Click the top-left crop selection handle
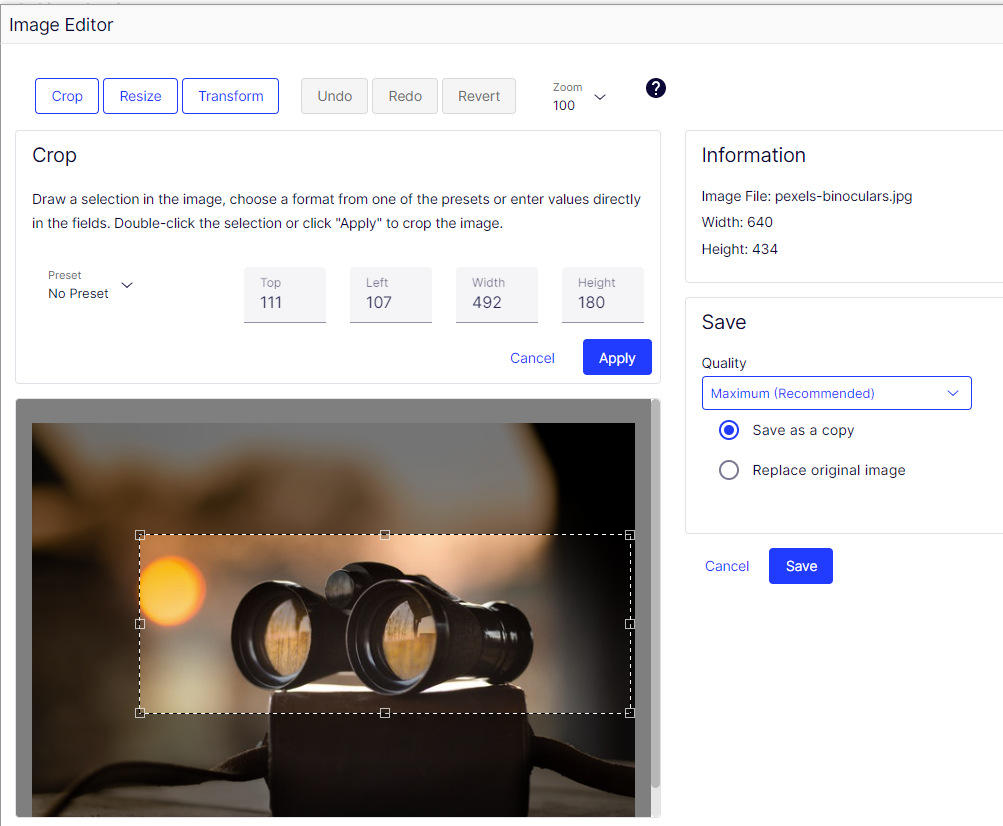Viewport: 1003px width, 826px height. (x=140, y=535)
